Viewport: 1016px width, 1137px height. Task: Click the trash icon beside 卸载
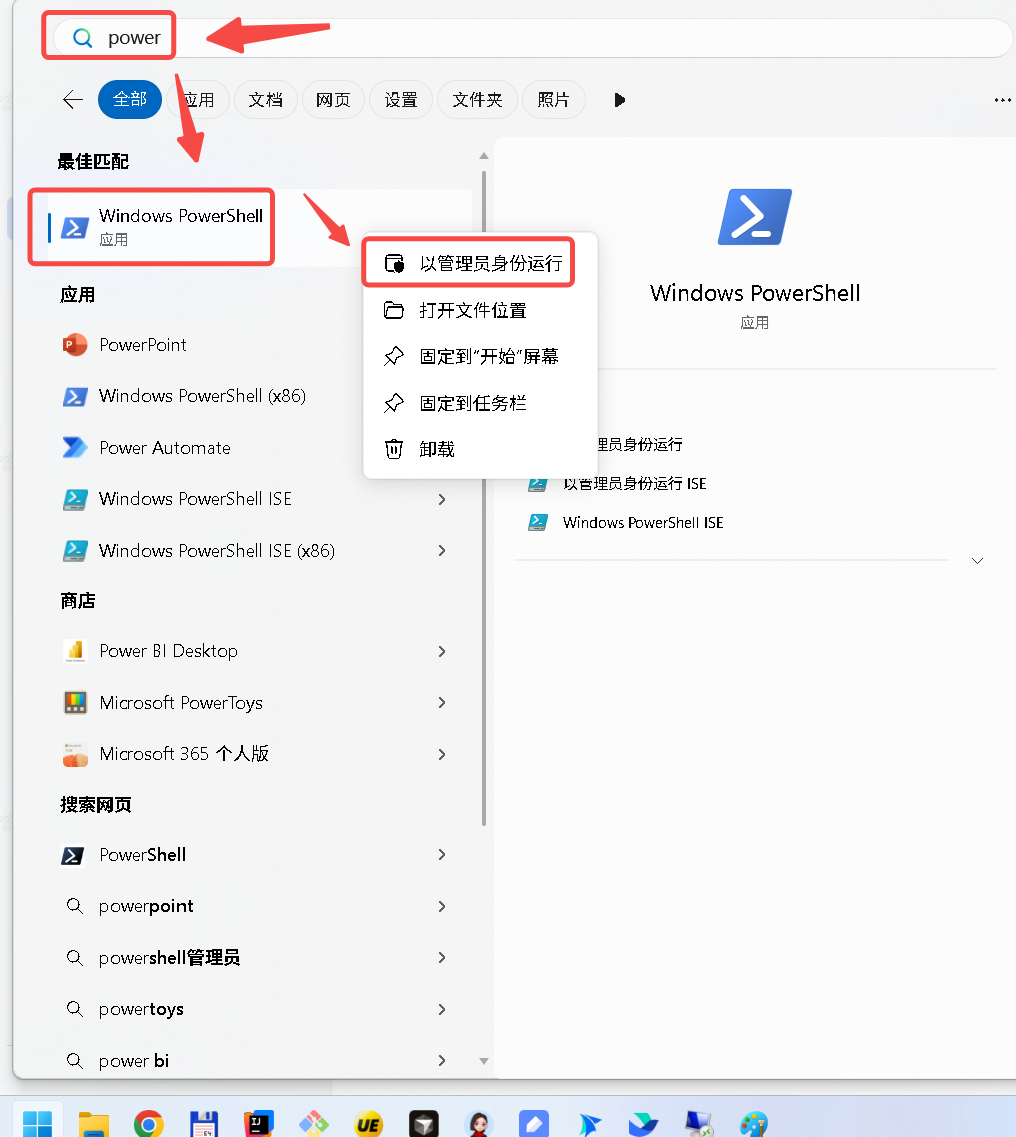[x=394, y=449]
